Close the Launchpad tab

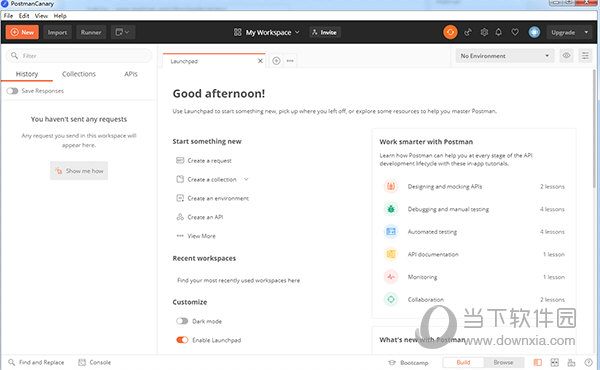pos(260,61)
